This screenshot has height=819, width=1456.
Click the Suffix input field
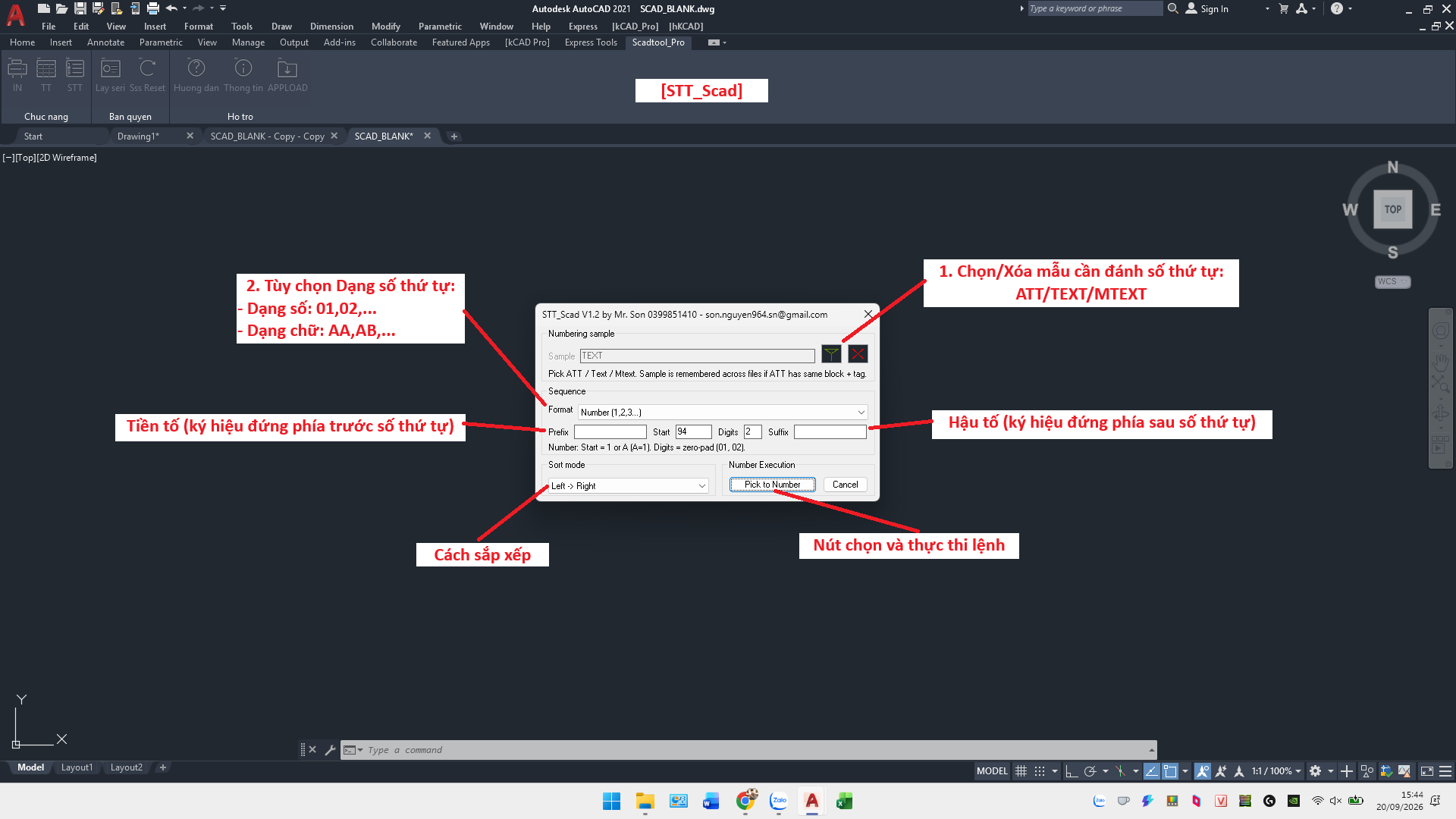point(830,432)
